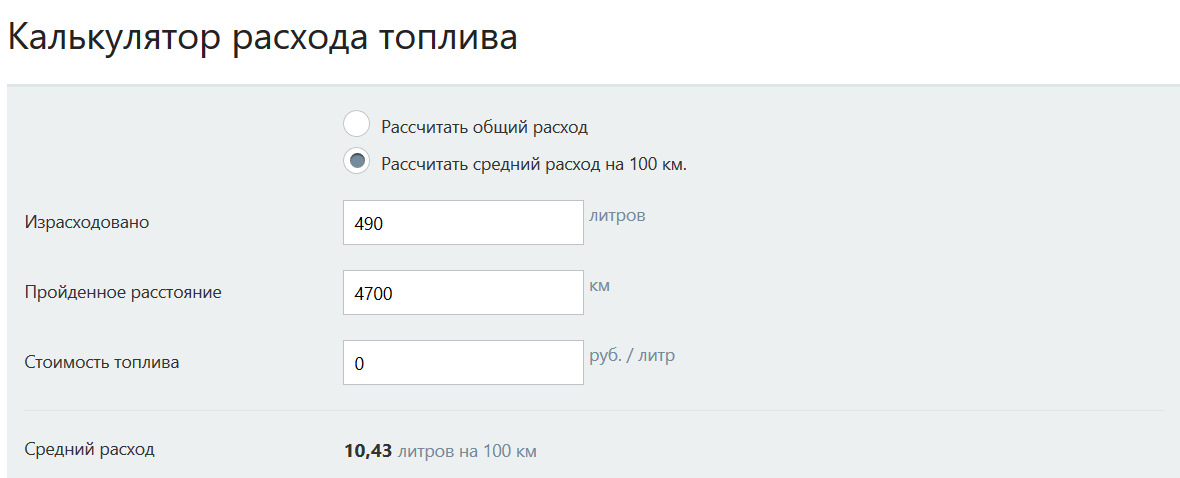This screenshot has width=1180, height=478.
Task: Click the 10,43 average consumption result
Action: point(368,451)
